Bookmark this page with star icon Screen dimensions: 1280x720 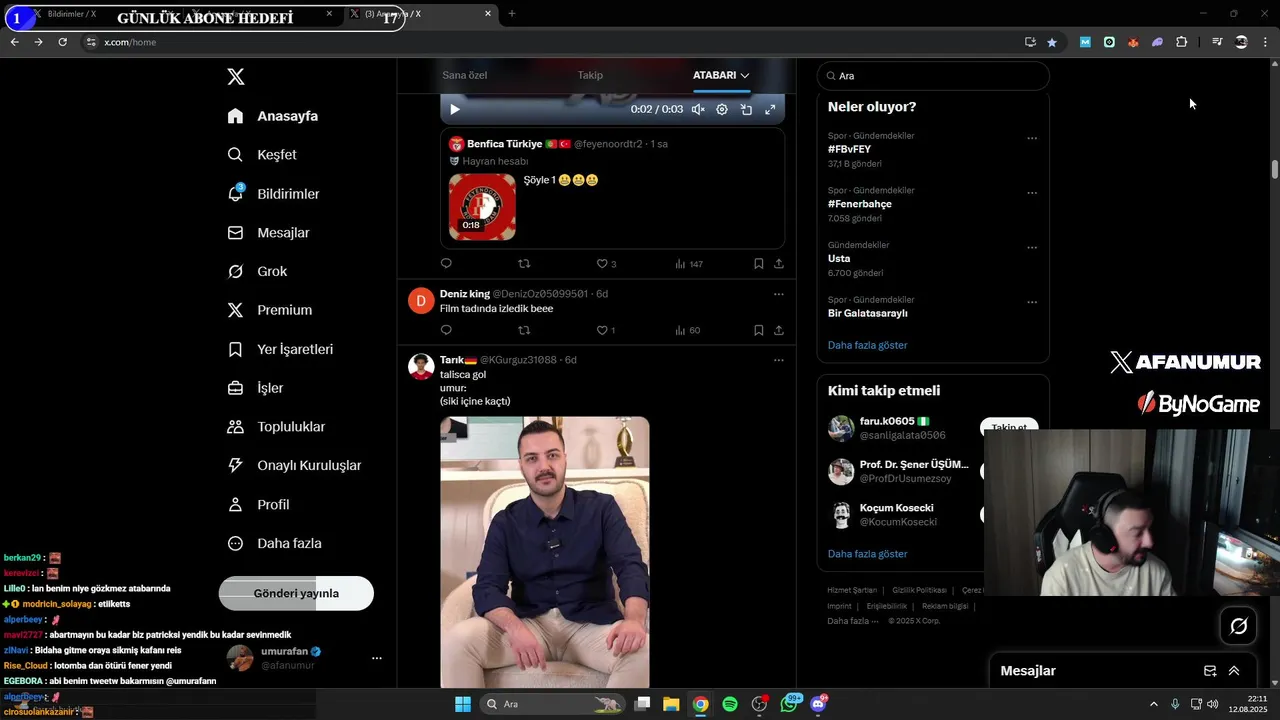coord(1052,42)
